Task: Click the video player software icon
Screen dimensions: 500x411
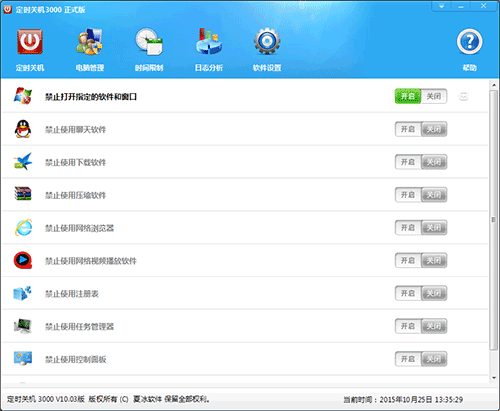Action: point(23,260)
